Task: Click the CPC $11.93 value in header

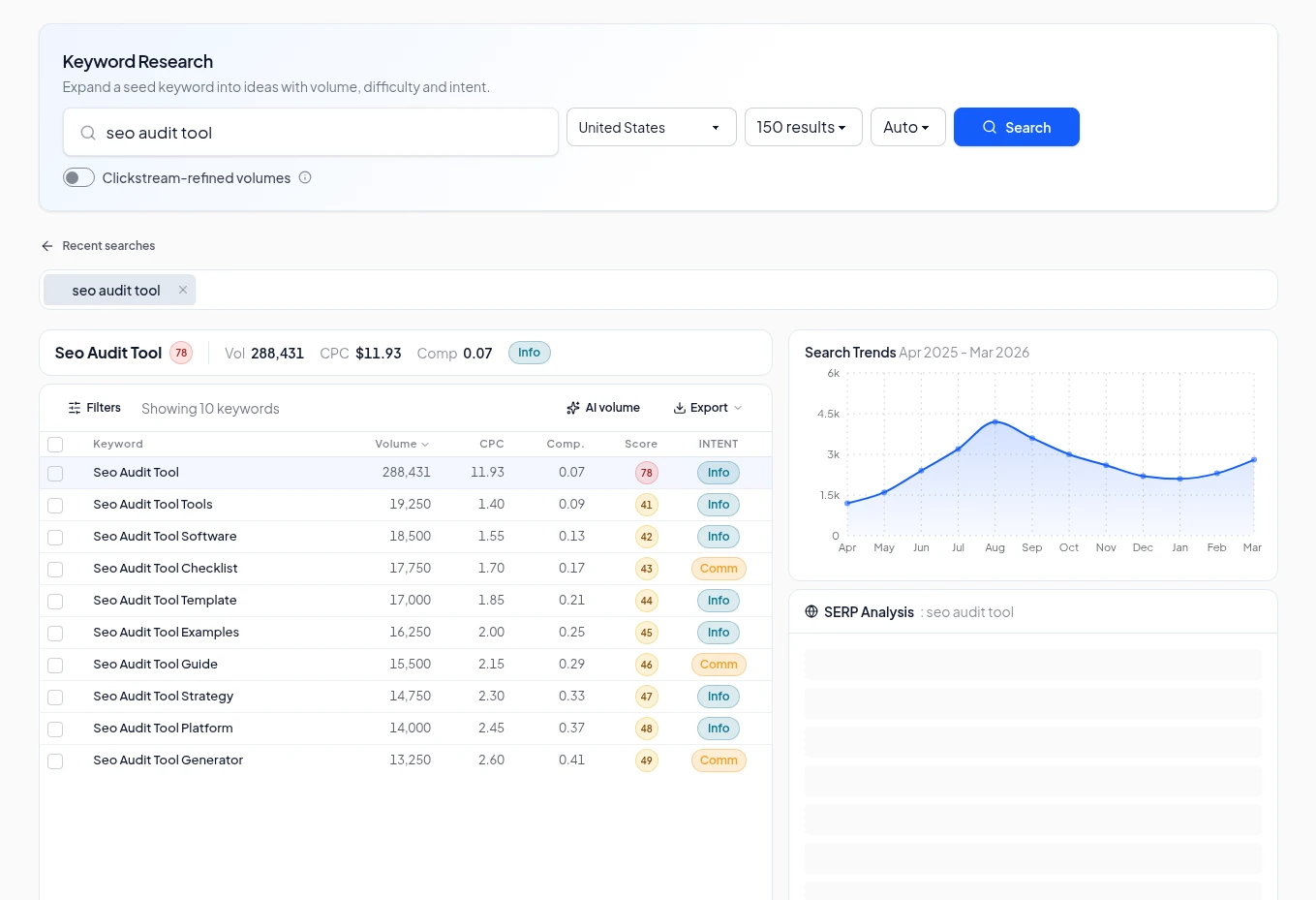Action: (x=378, y=353)
